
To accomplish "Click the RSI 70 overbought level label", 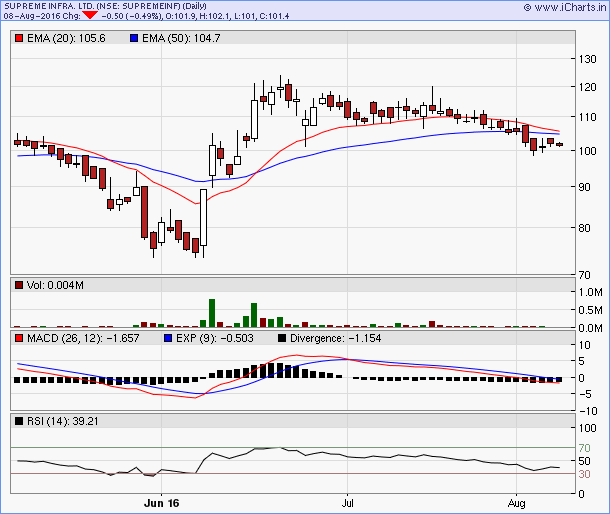I will tap(584, 448).
